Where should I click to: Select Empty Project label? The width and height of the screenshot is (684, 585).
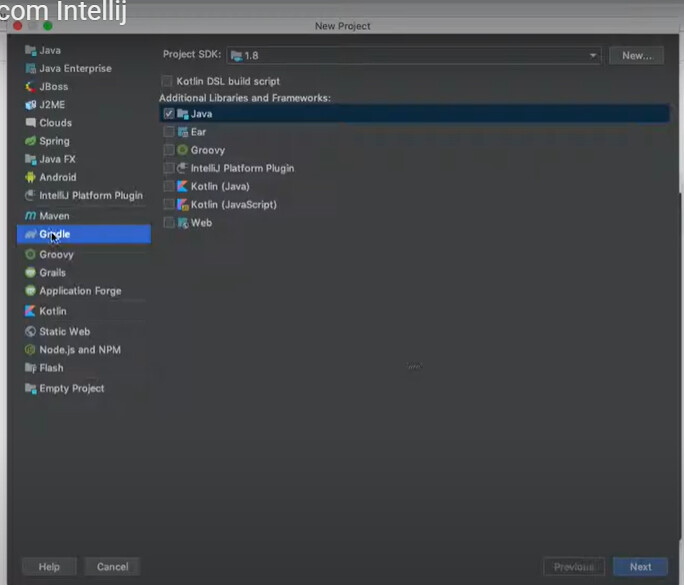72,388
